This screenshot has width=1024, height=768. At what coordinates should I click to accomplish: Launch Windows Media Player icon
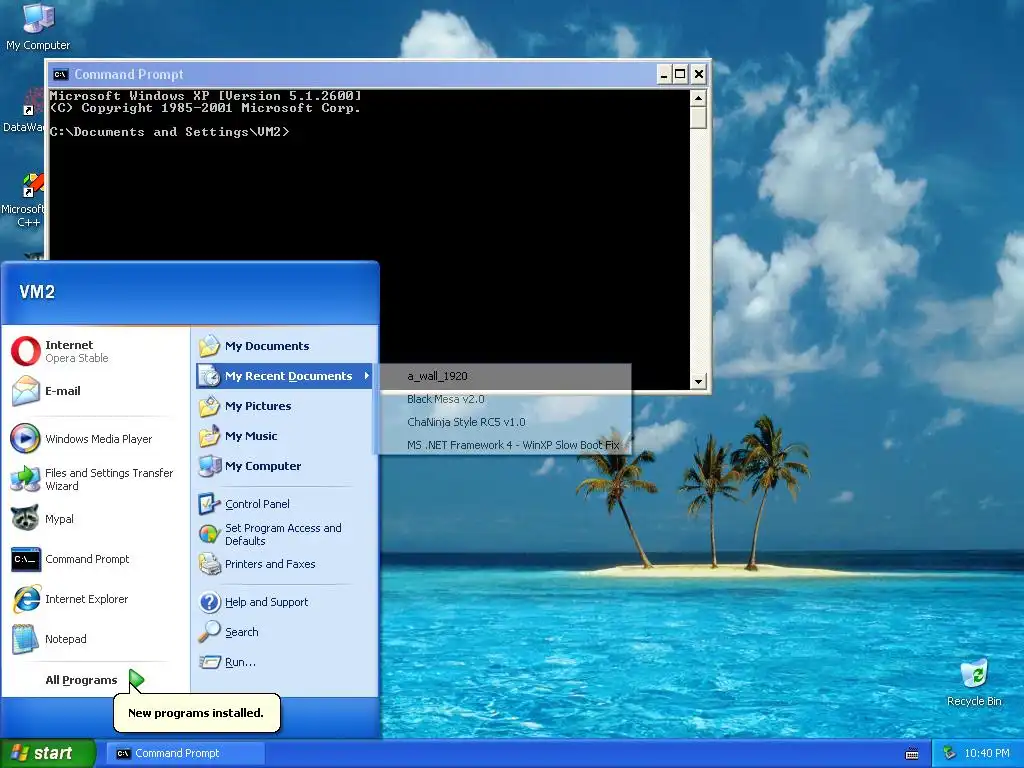point(25,439)
